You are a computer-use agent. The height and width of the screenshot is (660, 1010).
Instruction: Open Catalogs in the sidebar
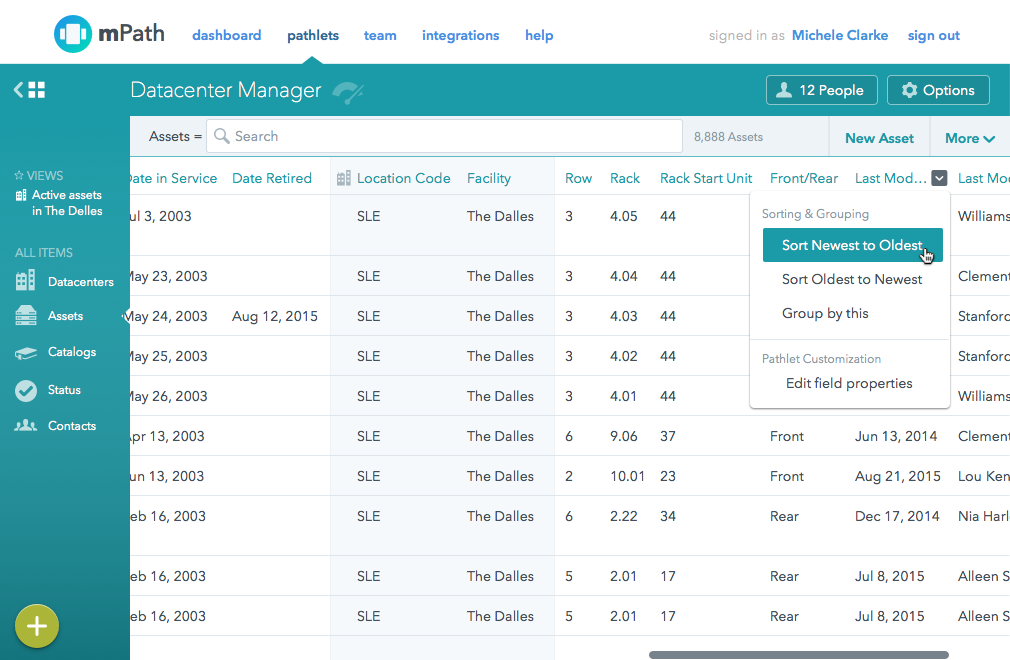click(71, 352)
